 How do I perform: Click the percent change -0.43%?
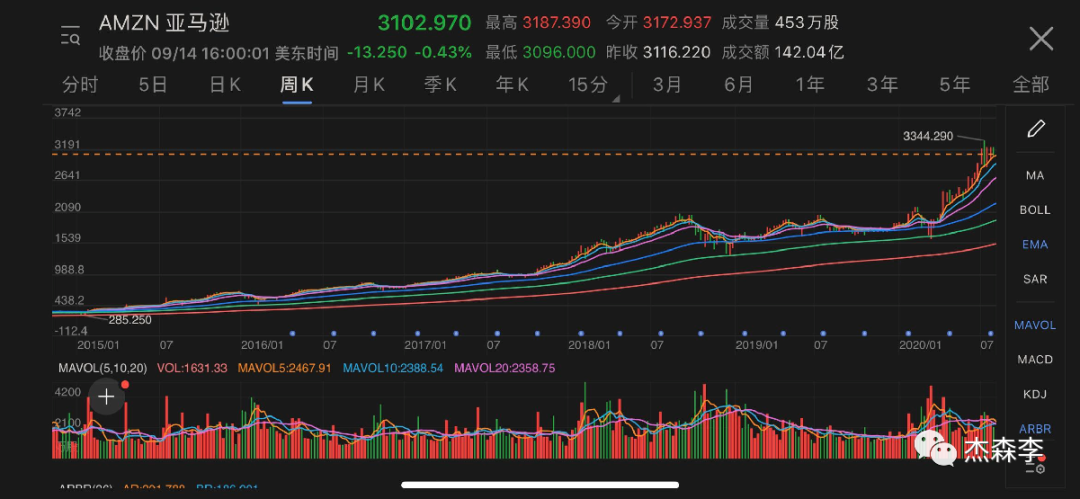443,52
